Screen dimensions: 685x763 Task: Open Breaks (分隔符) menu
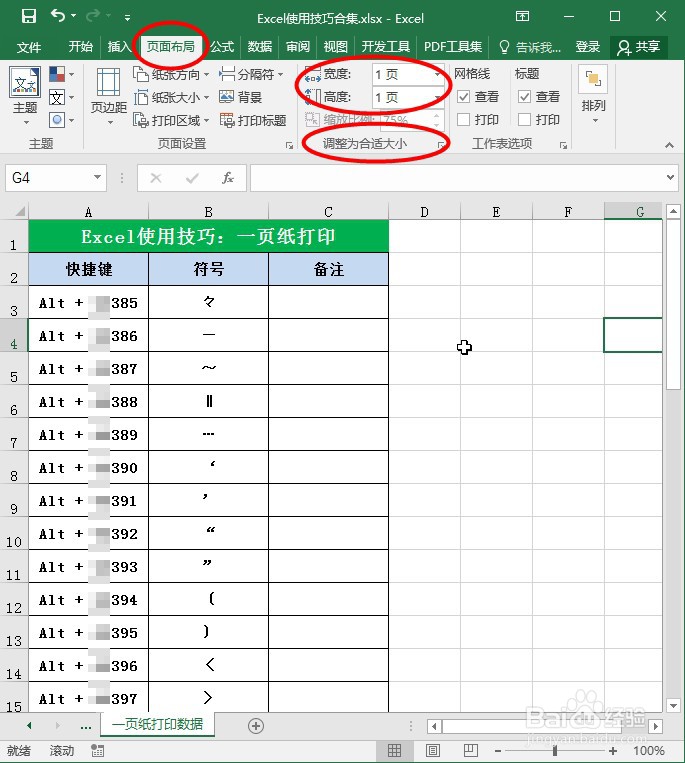[x=251, y=74]
